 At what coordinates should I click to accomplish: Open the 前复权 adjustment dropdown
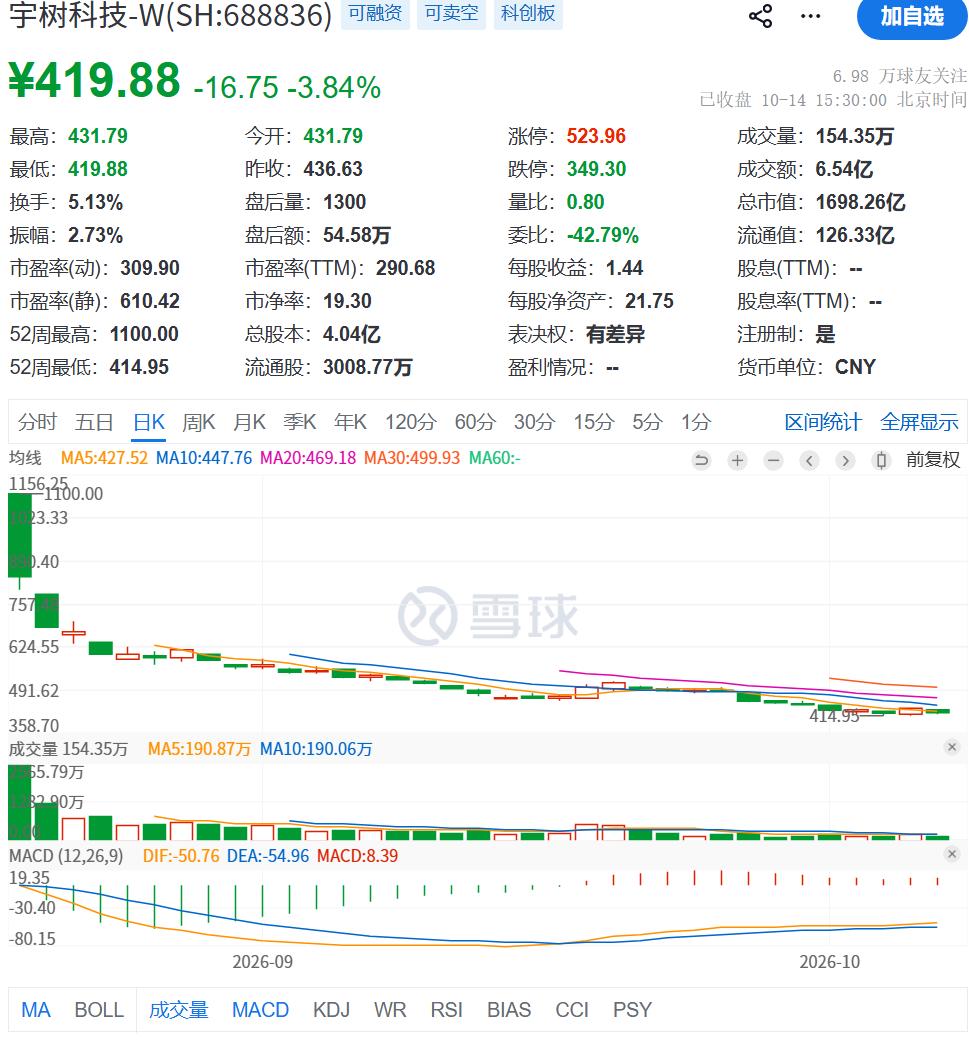click(933, 460)
